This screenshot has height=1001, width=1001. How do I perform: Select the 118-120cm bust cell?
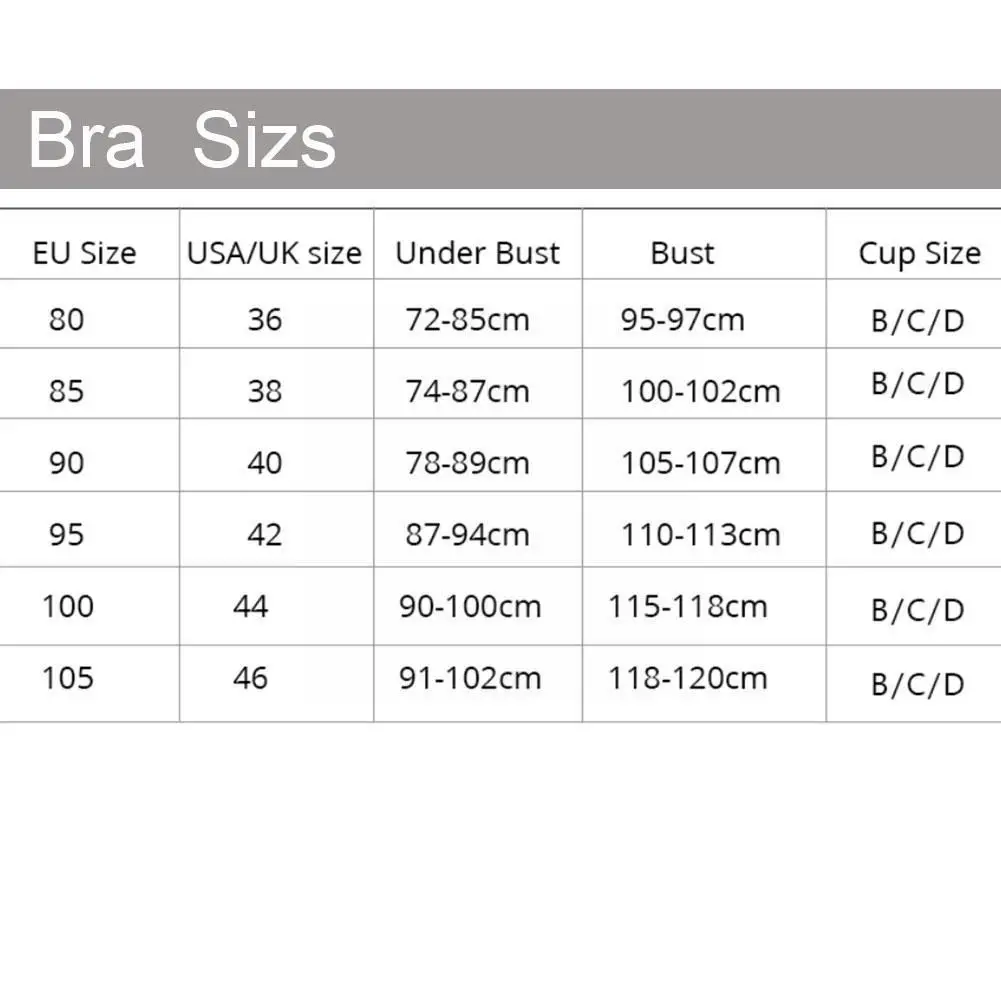tap(688, 678)
